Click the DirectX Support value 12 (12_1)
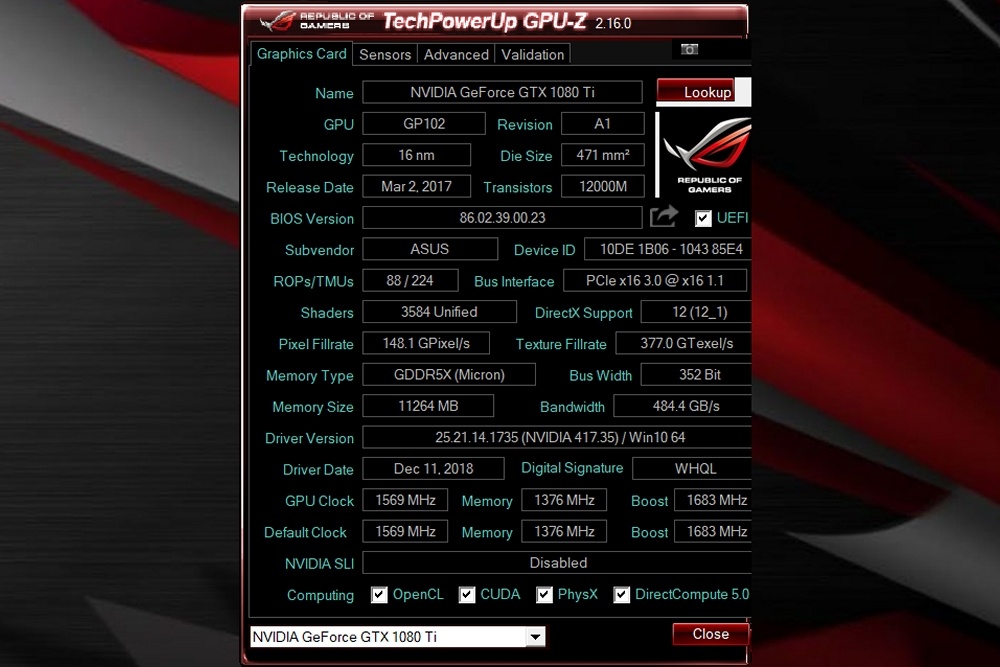 tap(696, 312)
